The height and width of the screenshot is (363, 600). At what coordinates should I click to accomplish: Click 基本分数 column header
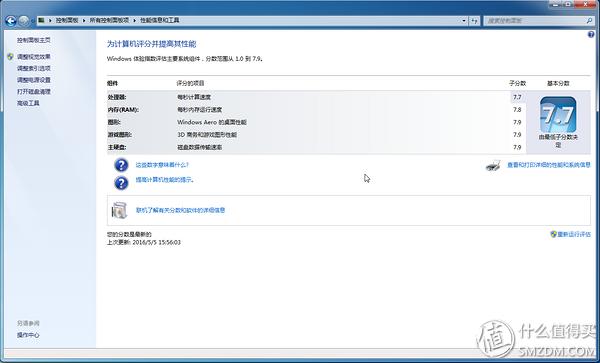click(558, 83)
